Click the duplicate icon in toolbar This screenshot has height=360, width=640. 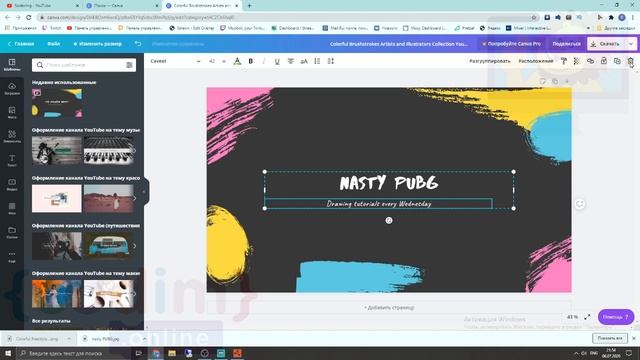617,61
